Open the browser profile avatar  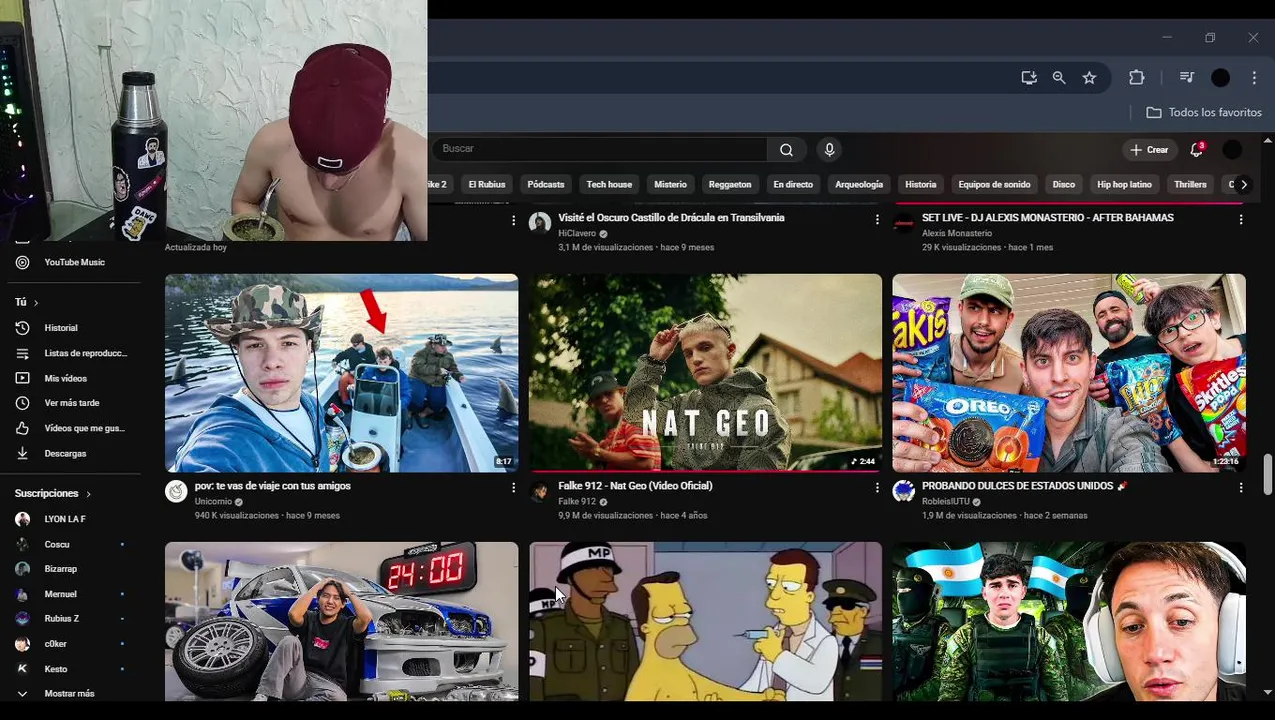pos(1221,78)
